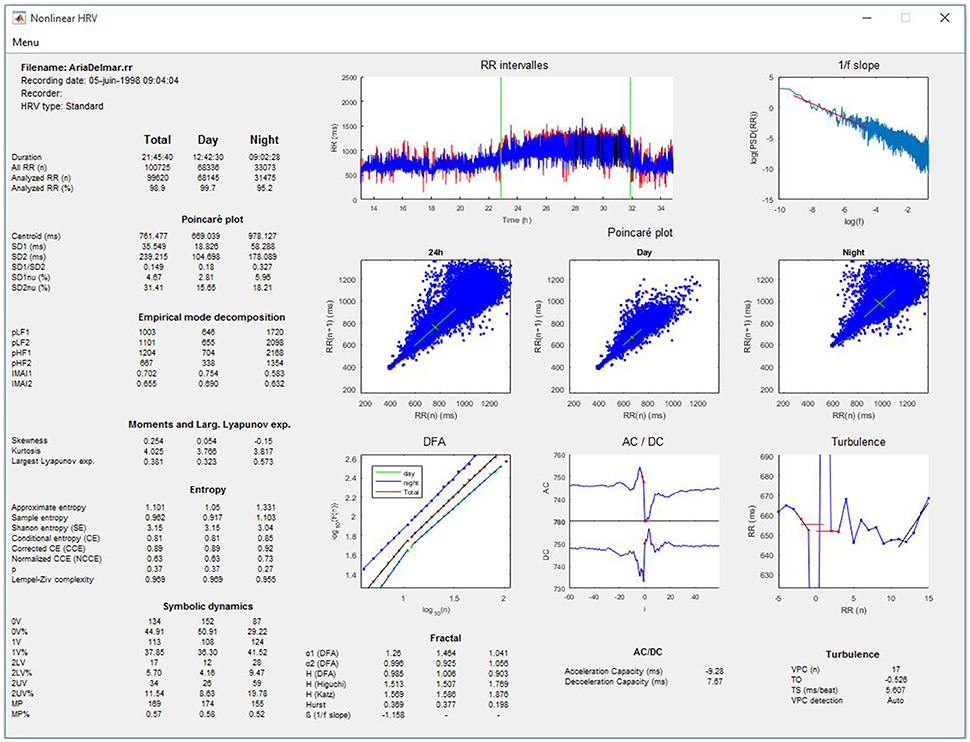Click the 'Empirical mode decomposition' section heading

[212, 317]
